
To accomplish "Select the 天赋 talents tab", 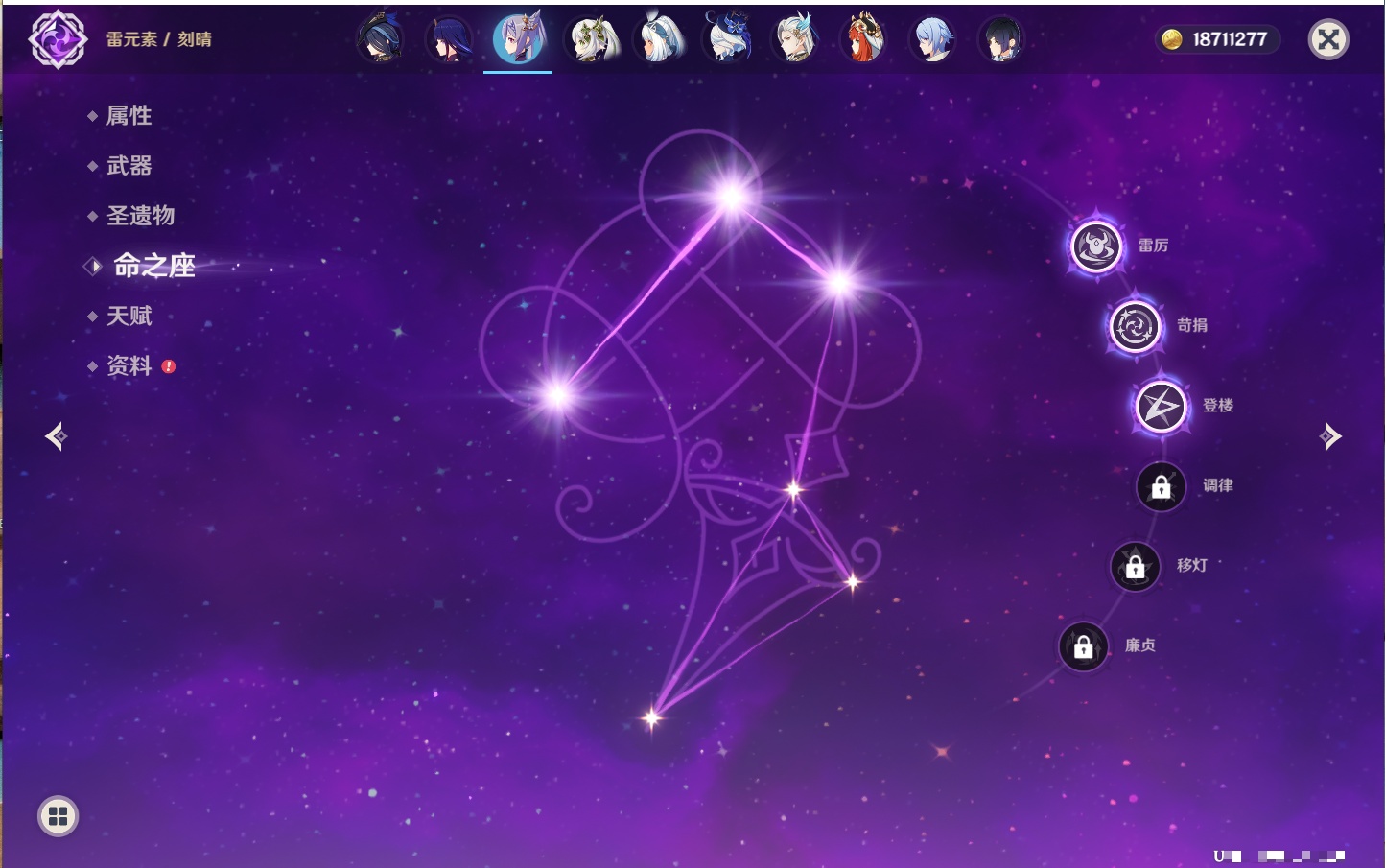I will tap(129, 316).
